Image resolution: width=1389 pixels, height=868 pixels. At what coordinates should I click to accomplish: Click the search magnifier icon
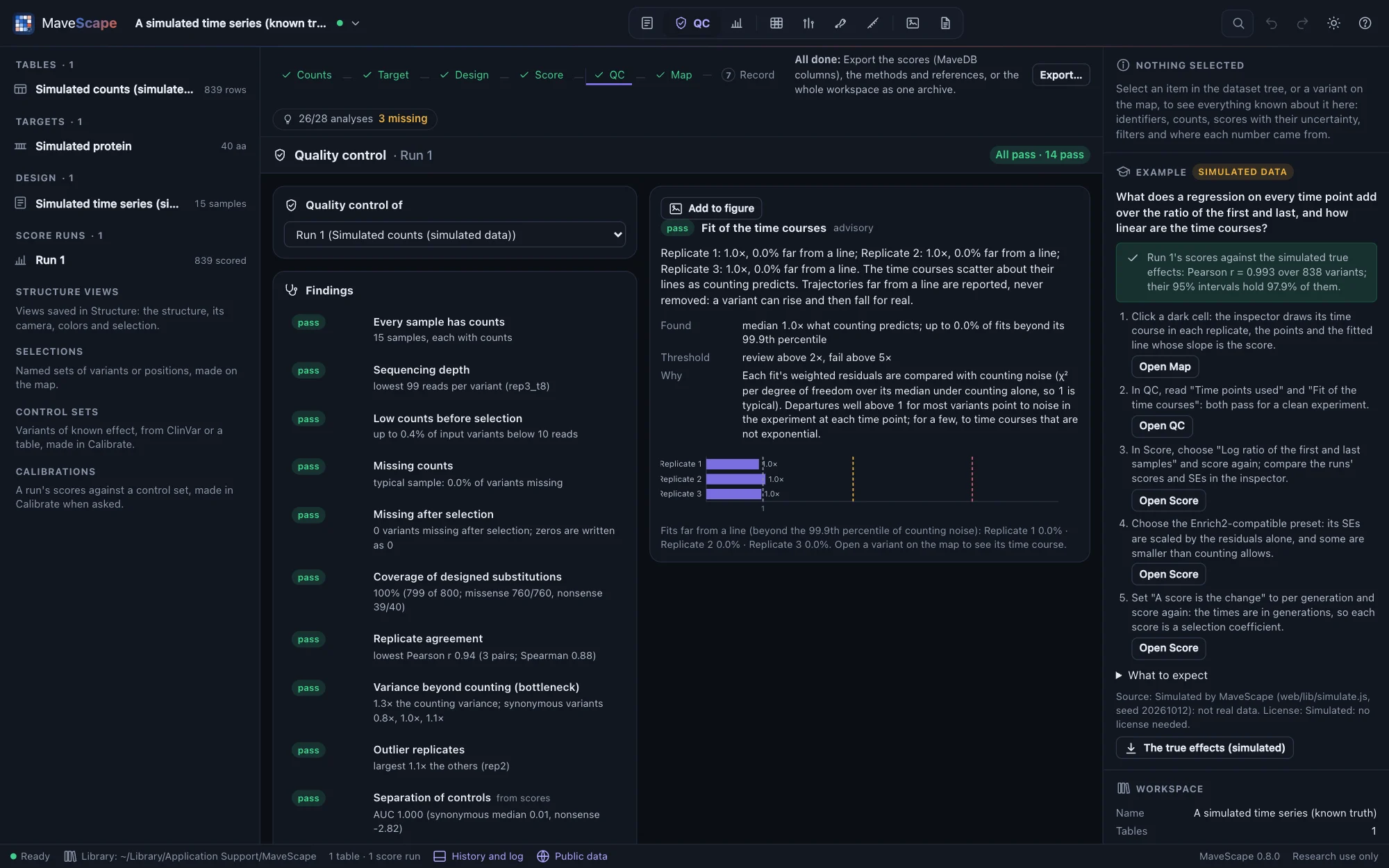1238,23
